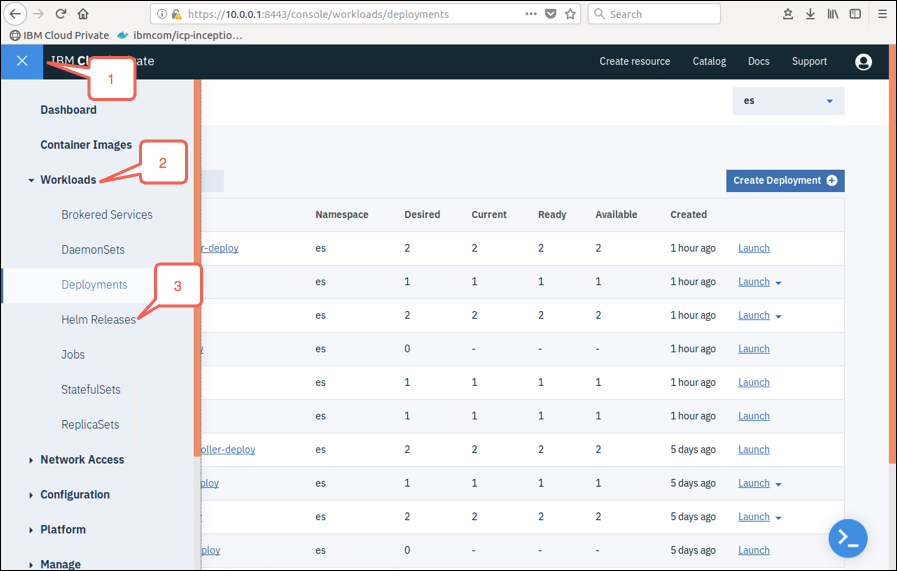Select Helm Releases under Workloads
The image size is (897, 571).
(x=98, y=320)
